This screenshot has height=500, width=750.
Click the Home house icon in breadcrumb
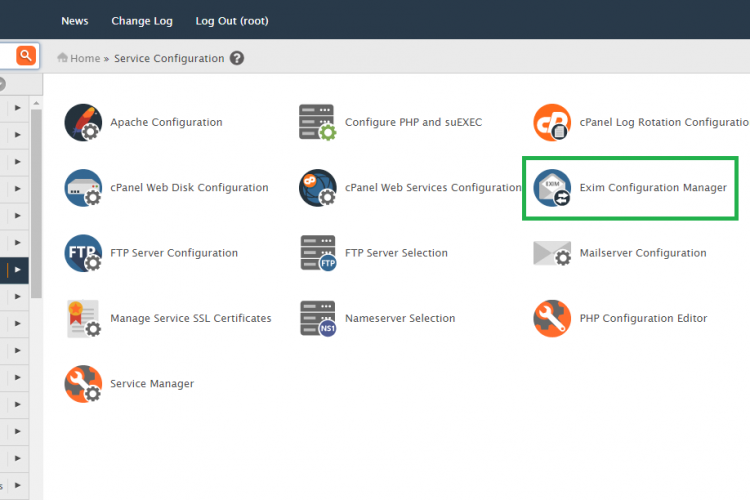click(x=62, y=57)
